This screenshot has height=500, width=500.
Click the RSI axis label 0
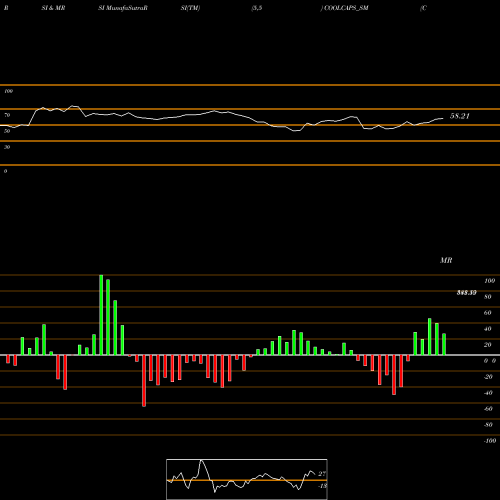pos(5,171)
